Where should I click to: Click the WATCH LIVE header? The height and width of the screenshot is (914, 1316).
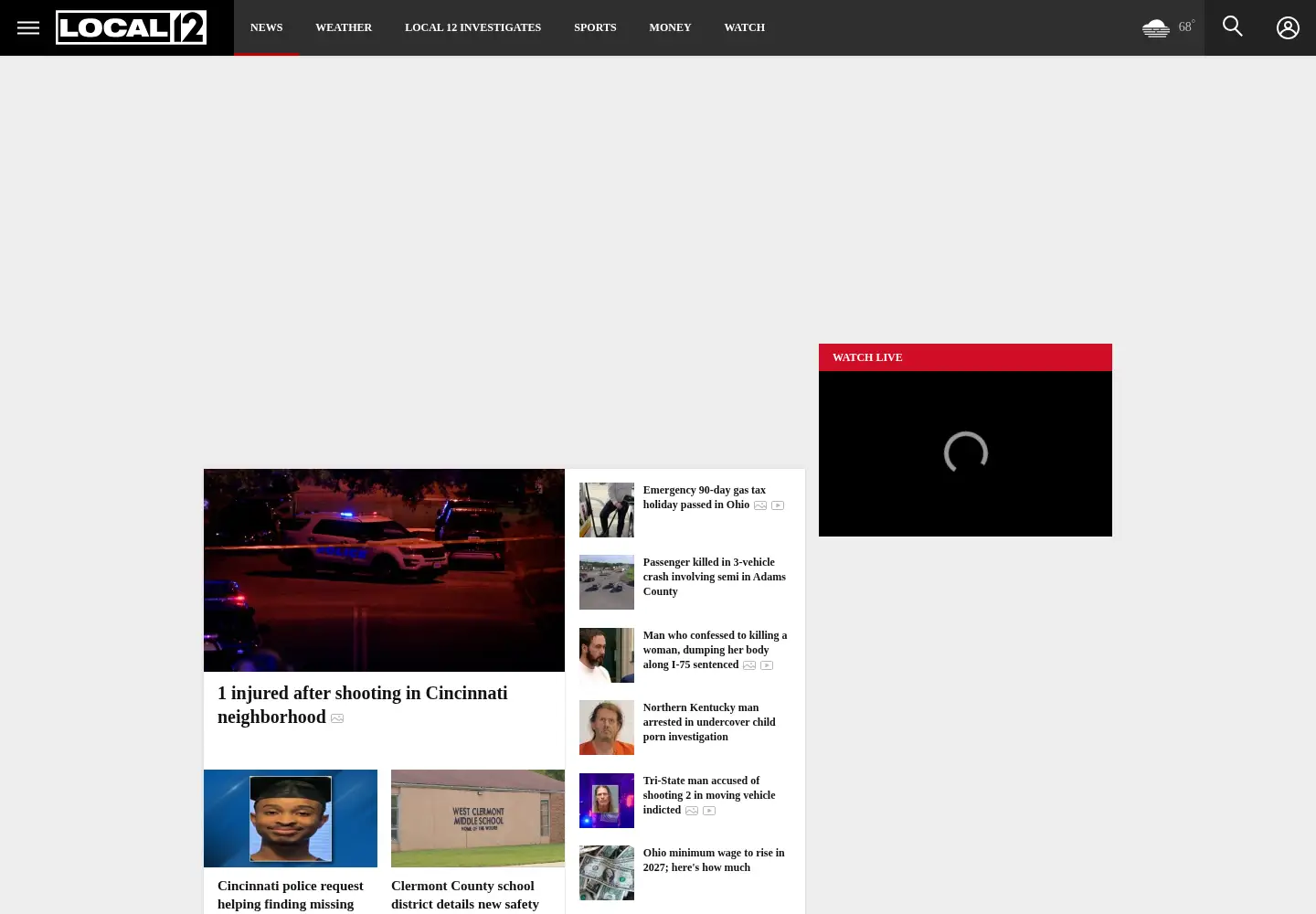tap(965, 357)
